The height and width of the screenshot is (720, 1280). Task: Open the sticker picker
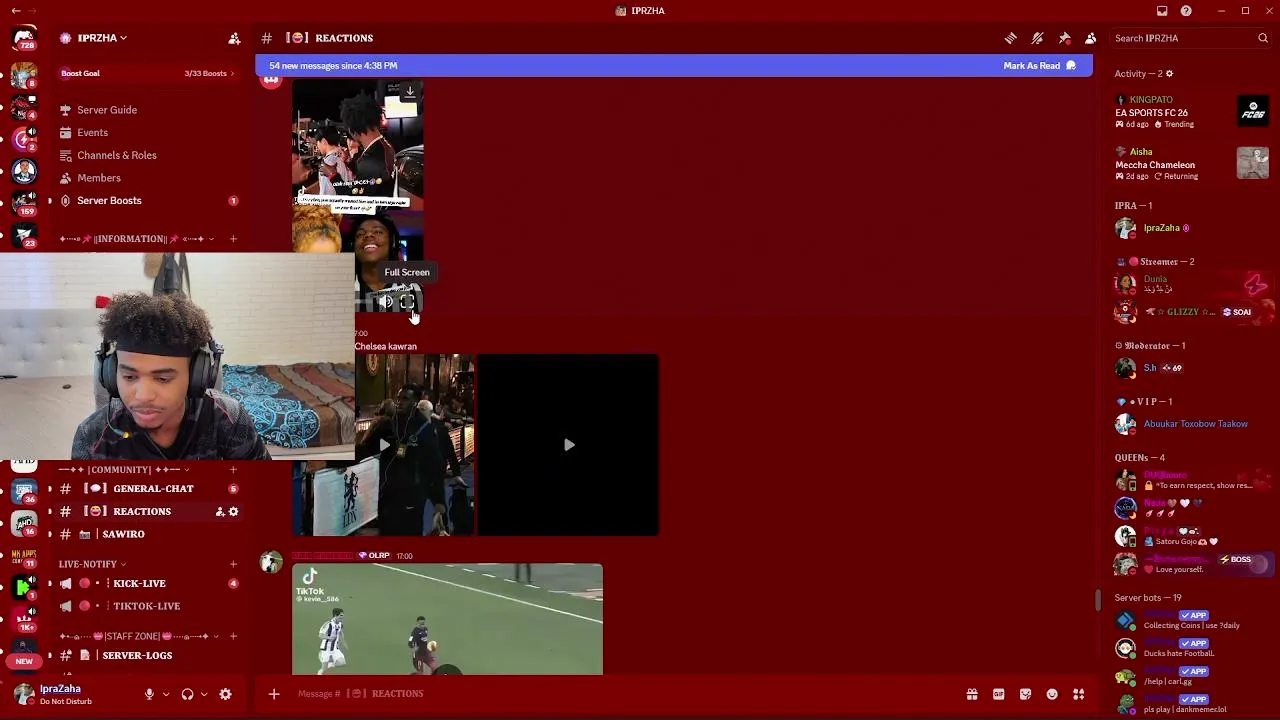1025,694
